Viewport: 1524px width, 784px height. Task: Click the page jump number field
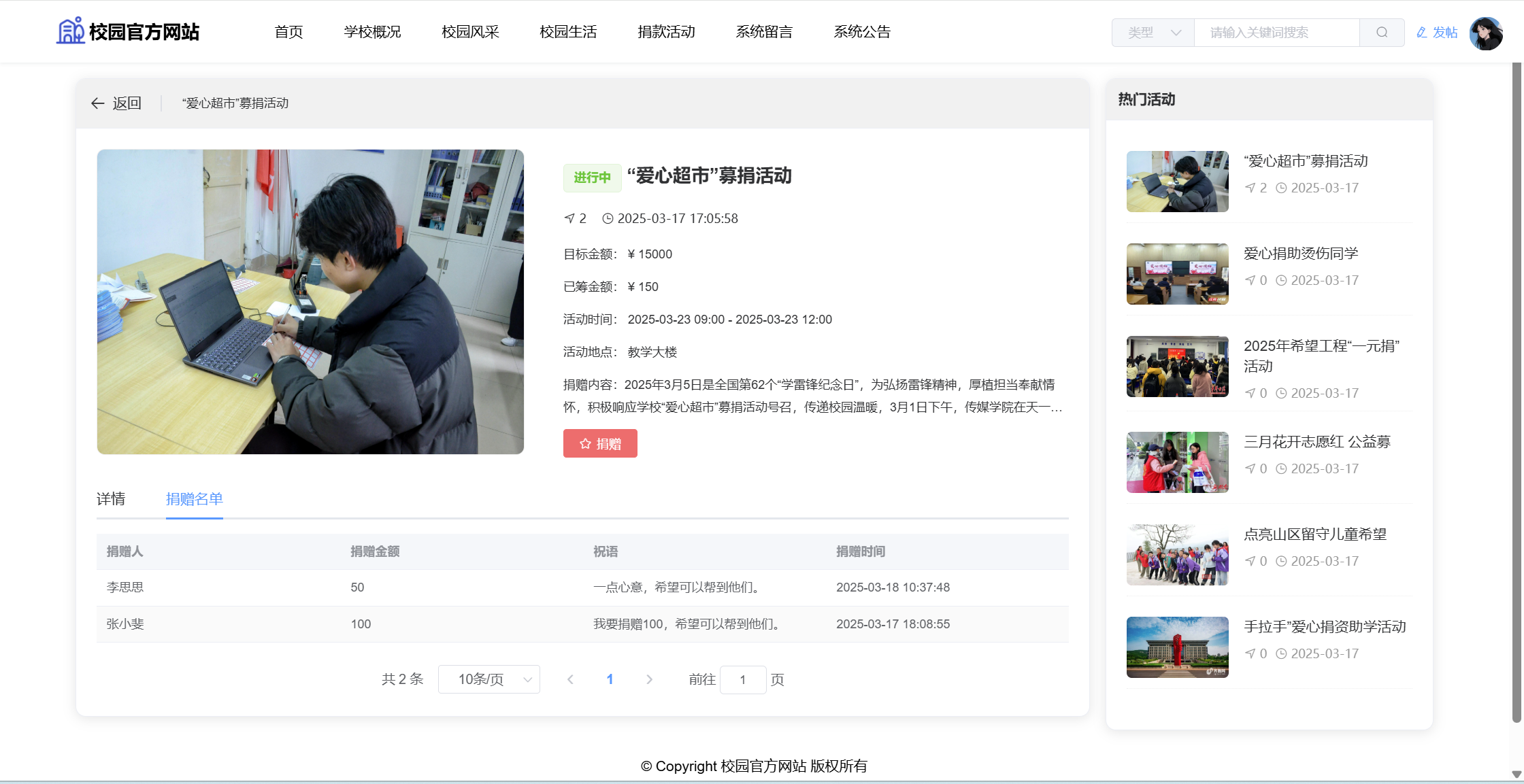tap(742, 679)
